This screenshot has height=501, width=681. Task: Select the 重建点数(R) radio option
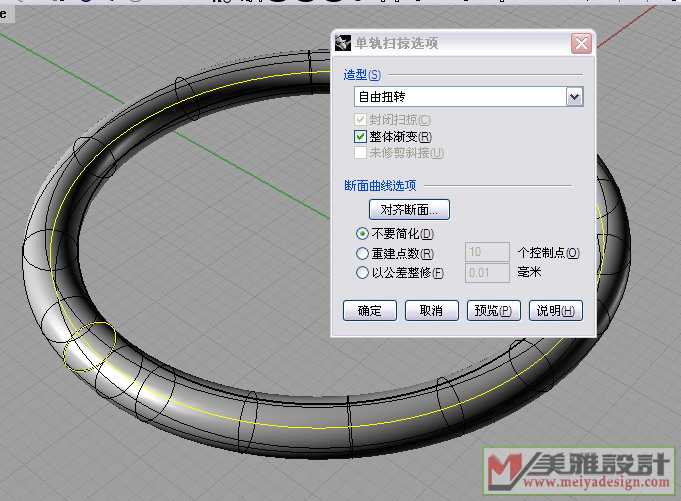pos(362,253)
